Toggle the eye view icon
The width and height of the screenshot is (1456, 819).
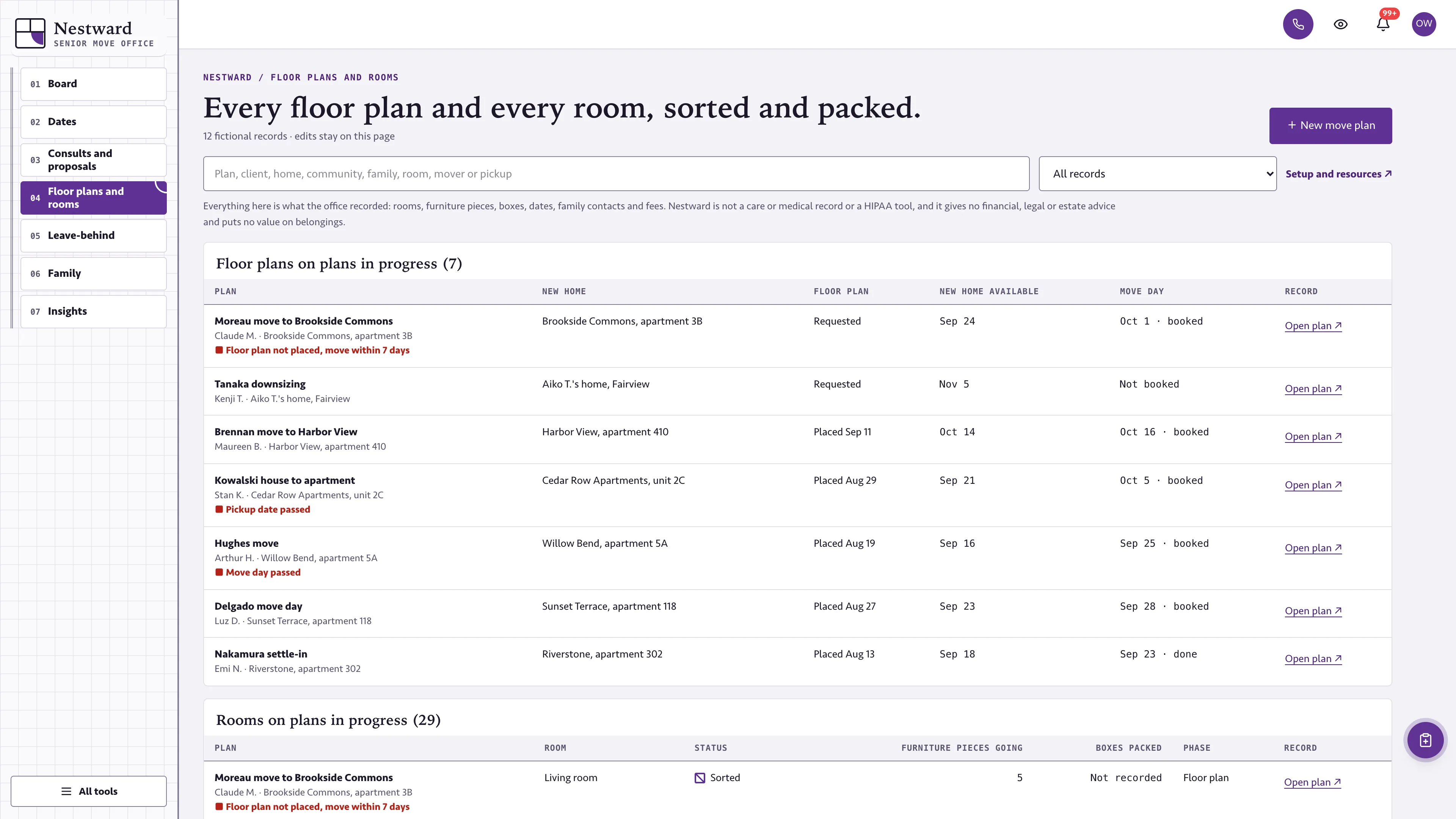click(1341, 24)
